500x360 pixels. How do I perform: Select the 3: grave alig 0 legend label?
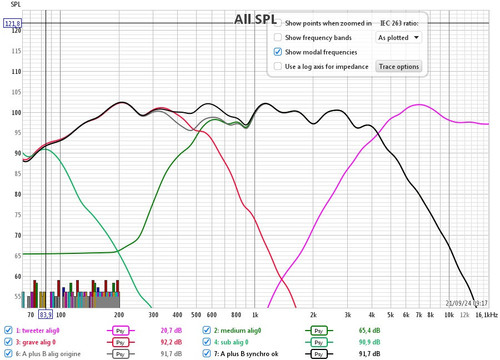(36, 342)
